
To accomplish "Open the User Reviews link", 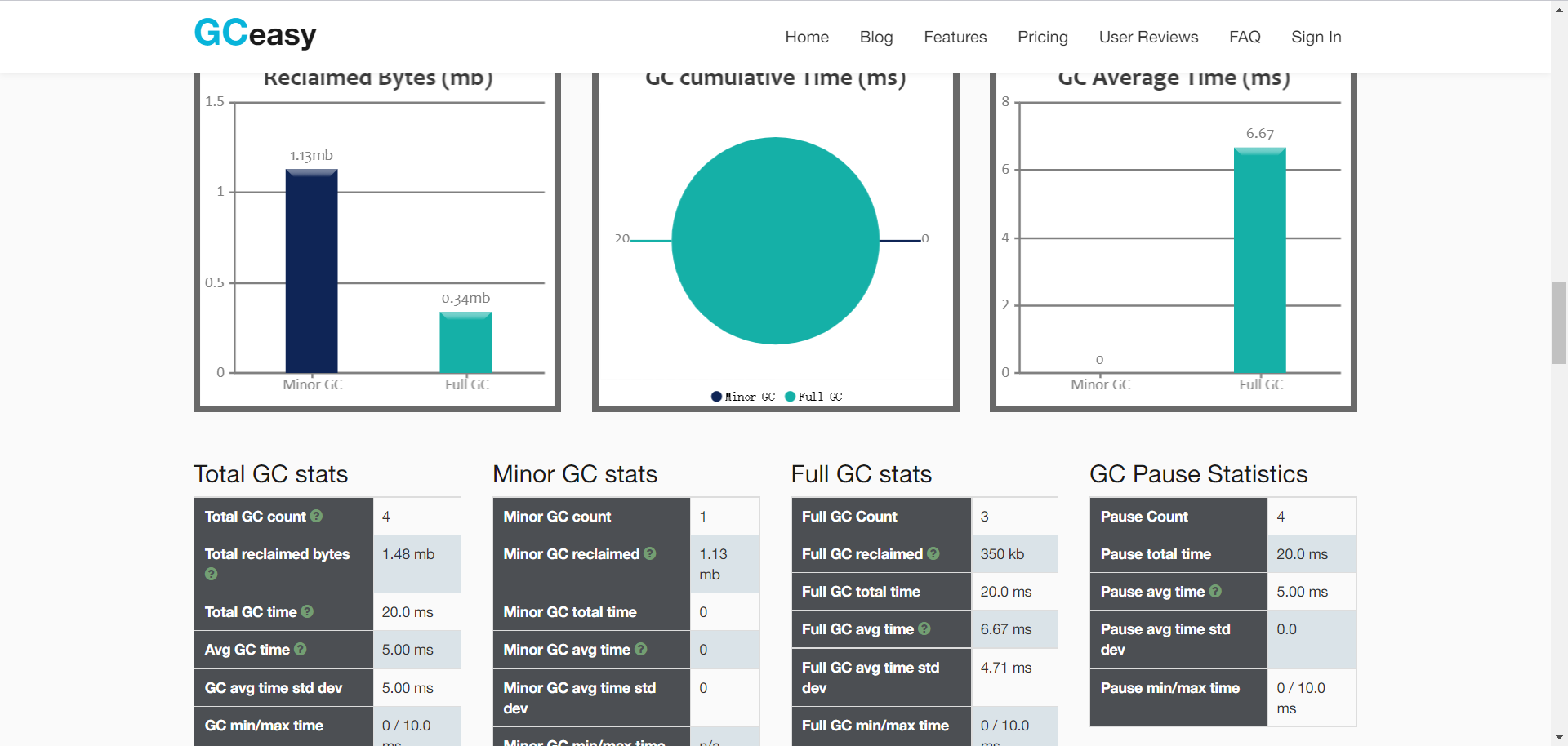I will point(1149,37).
